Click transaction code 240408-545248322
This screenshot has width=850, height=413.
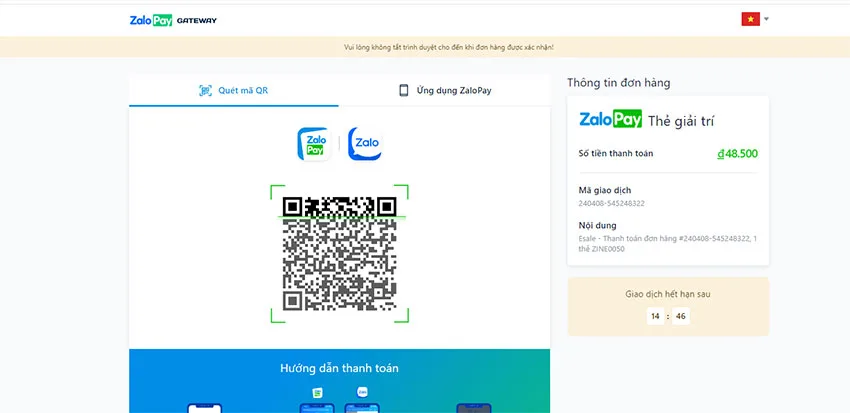pyautogui.click(x=611, y=204)
